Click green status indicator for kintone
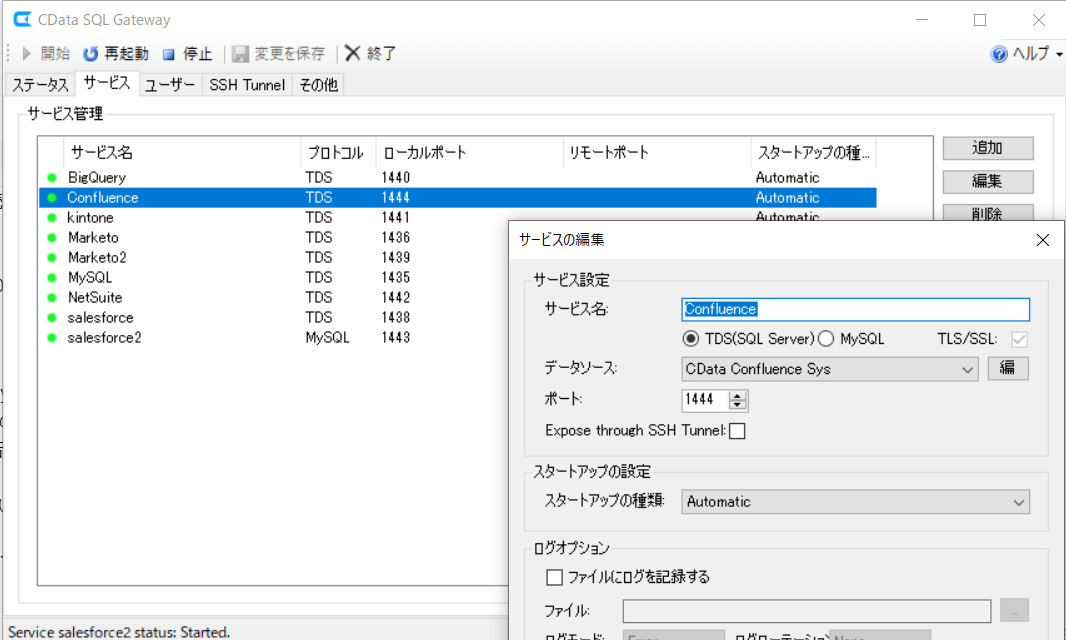Image resolution: width=1066 pixels, height=640 pixels. pyautogui.click(x=52, y=218)
